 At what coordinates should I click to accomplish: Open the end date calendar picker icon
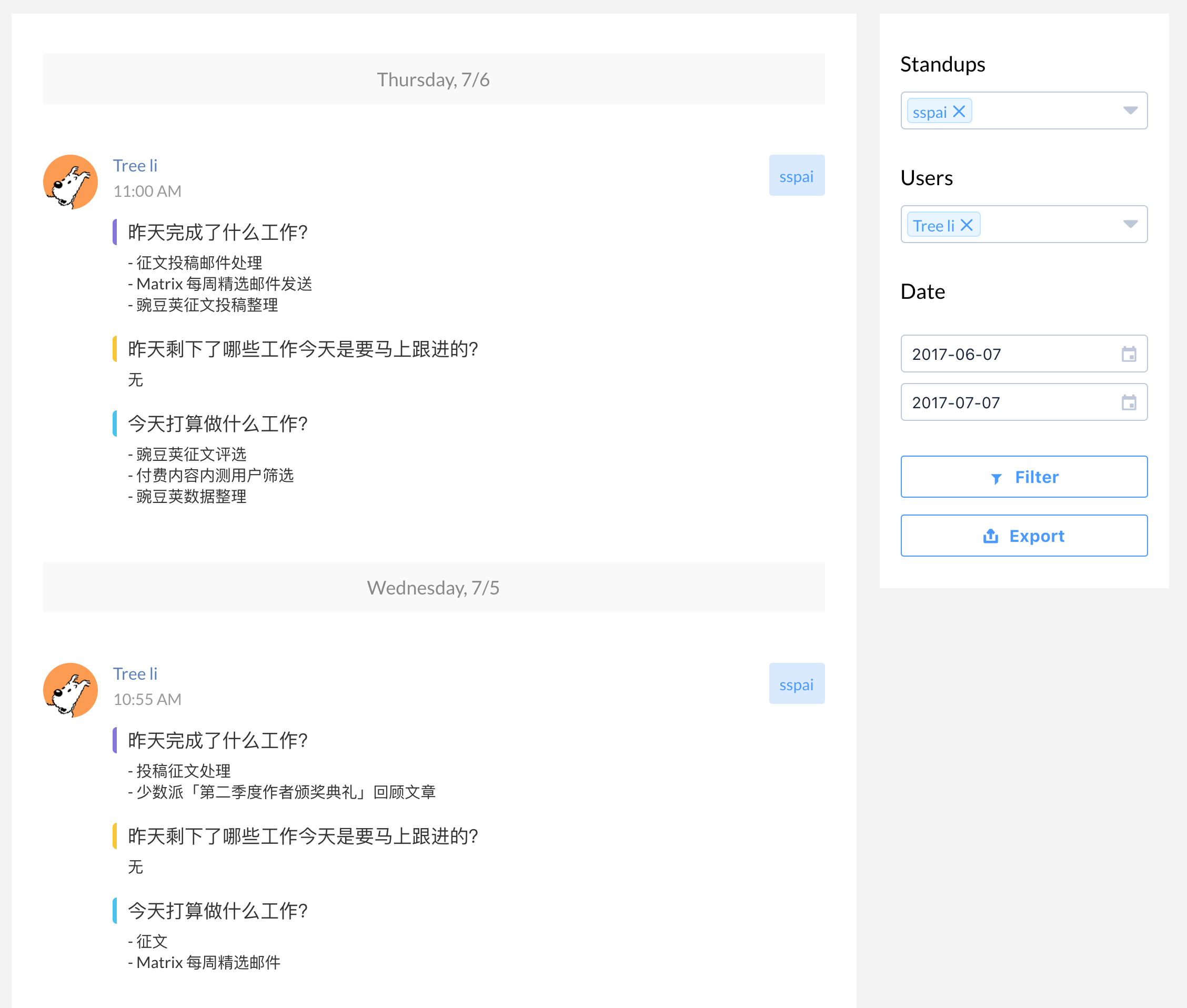pyautogui.click(x=1129, y=403)
